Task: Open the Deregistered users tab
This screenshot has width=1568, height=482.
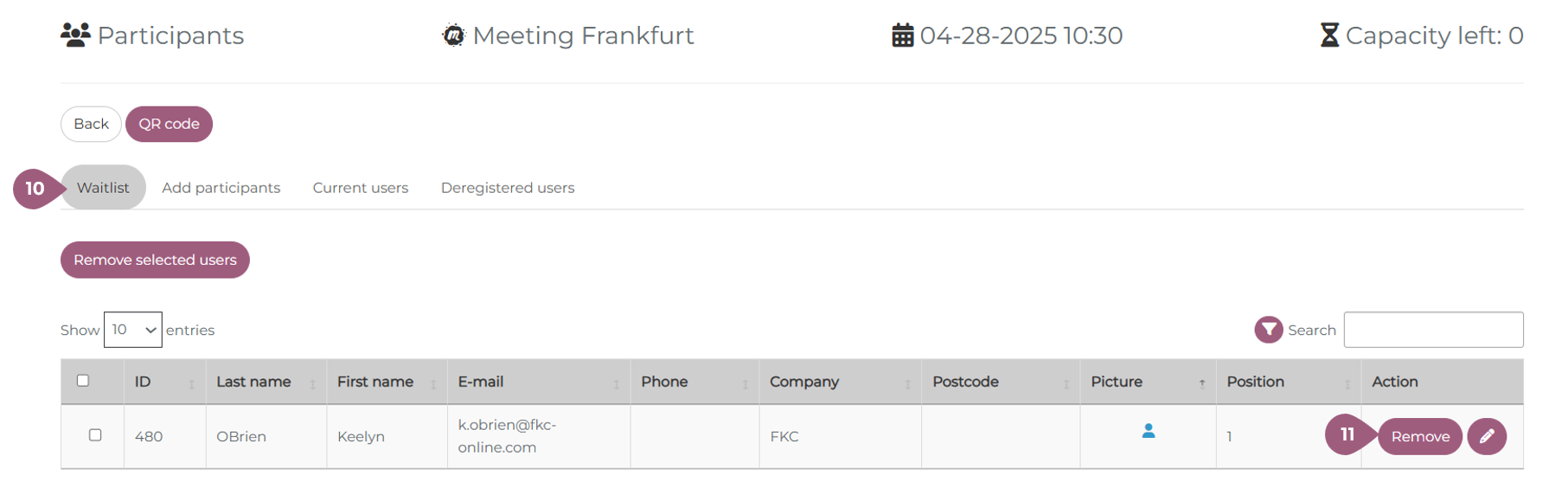Action: (507, 188)
